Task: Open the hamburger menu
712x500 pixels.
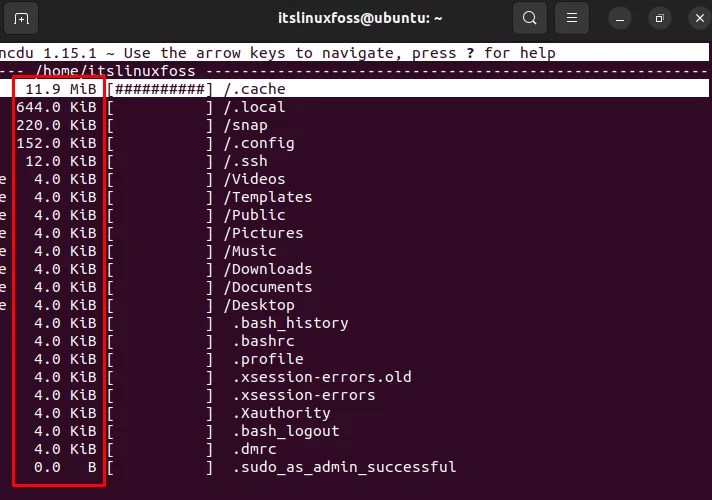Action: 572,18
